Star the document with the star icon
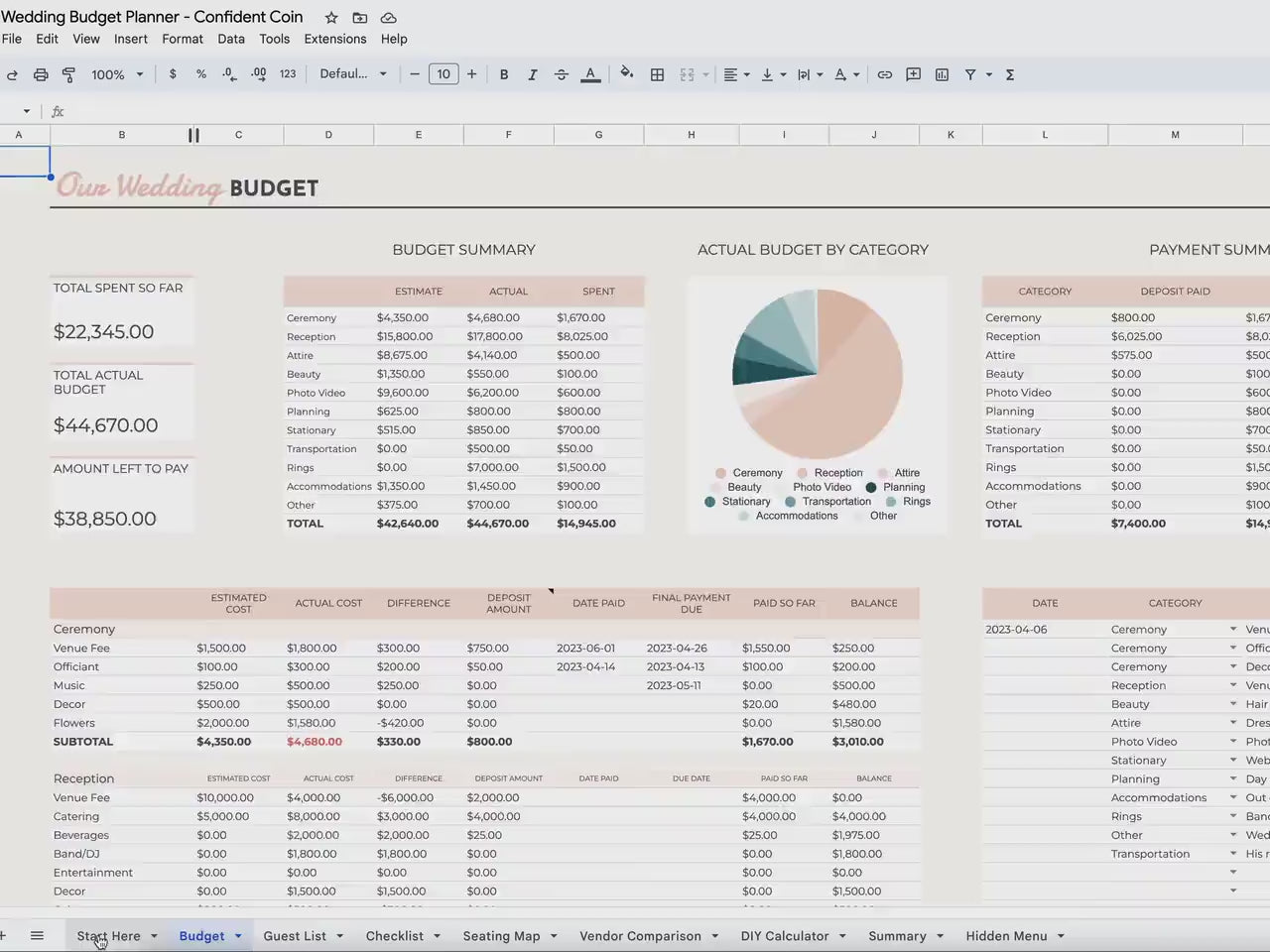 pos(331,18)
